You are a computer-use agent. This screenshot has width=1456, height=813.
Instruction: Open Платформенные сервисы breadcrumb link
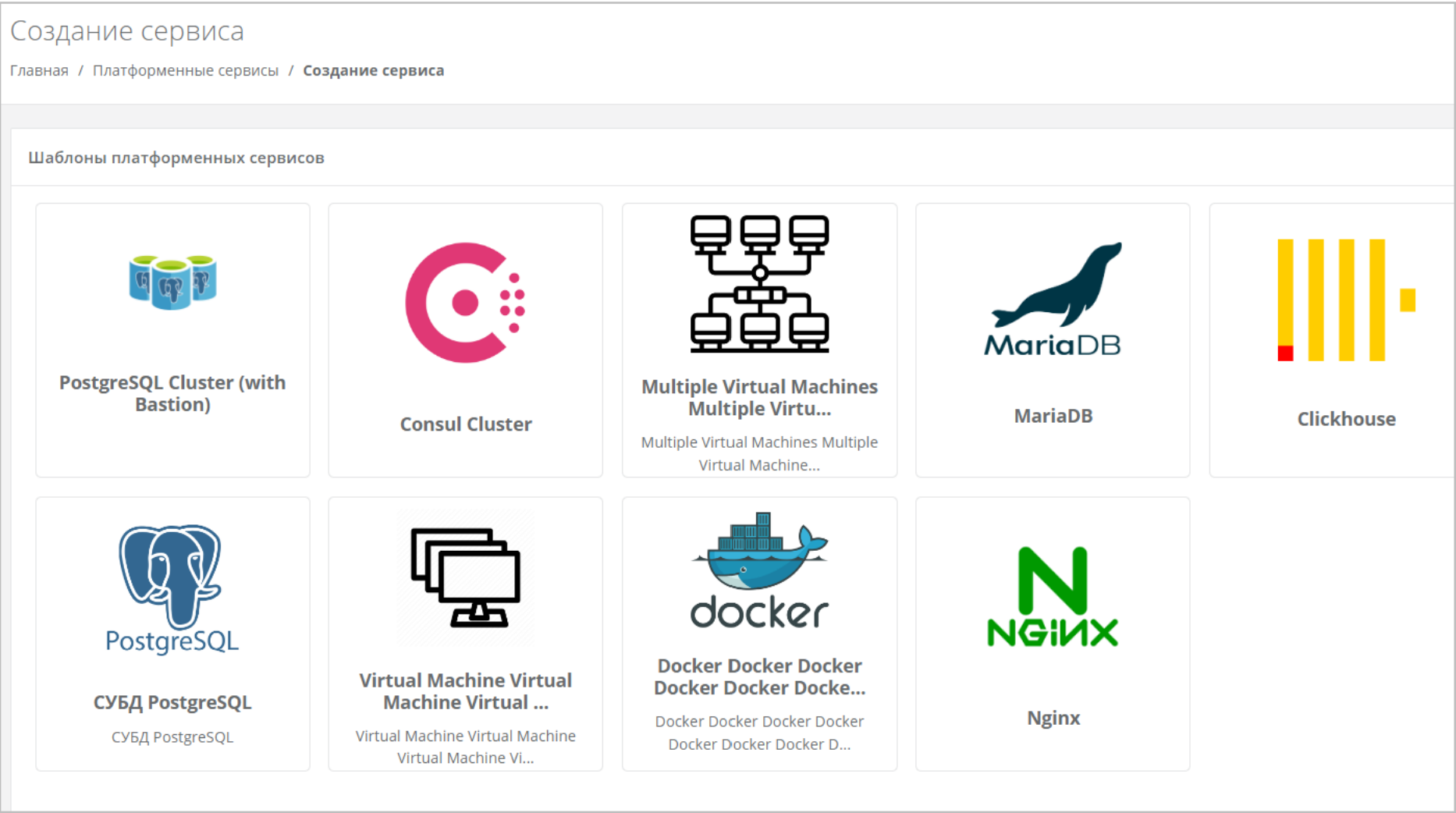pos(185,70)
